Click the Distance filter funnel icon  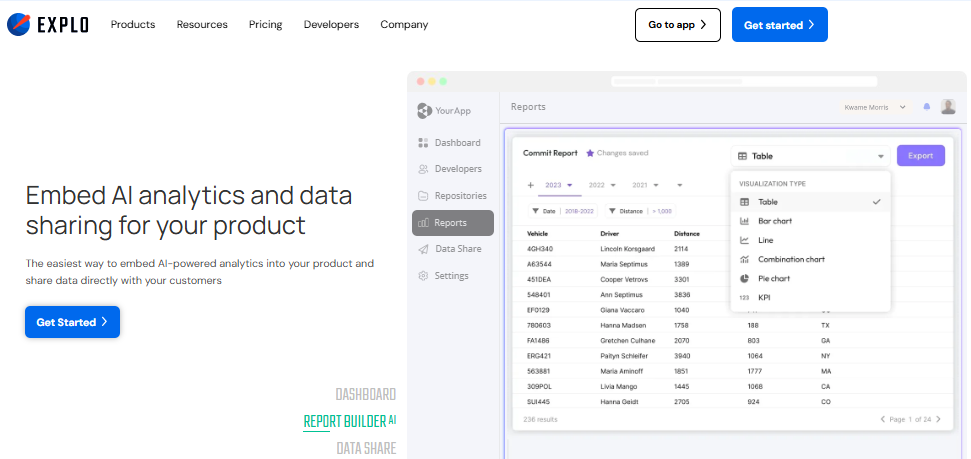(x=612, y=211)
